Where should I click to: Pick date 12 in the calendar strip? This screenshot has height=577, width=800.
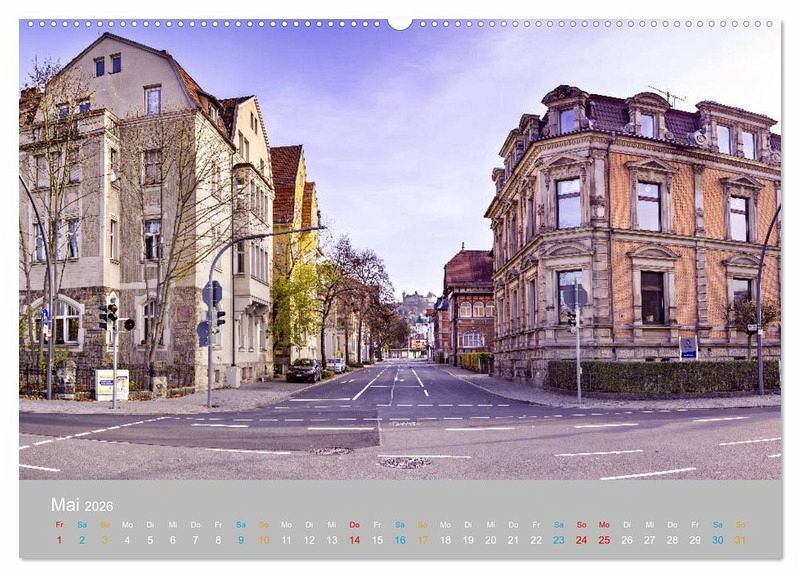(309, 540)
